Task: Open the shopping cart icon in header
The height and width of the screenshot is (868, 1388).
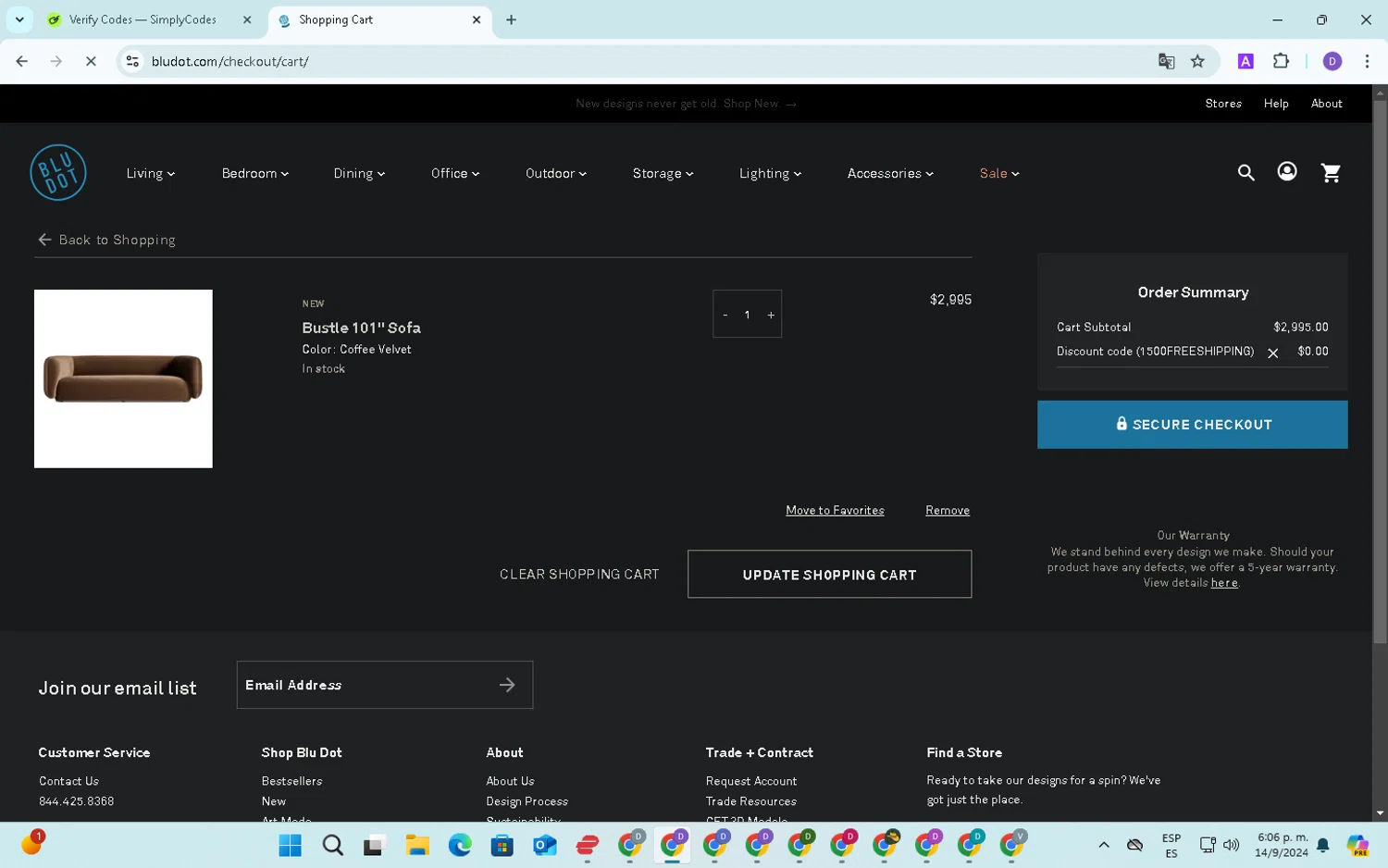Action: (x=1331, y=172)
